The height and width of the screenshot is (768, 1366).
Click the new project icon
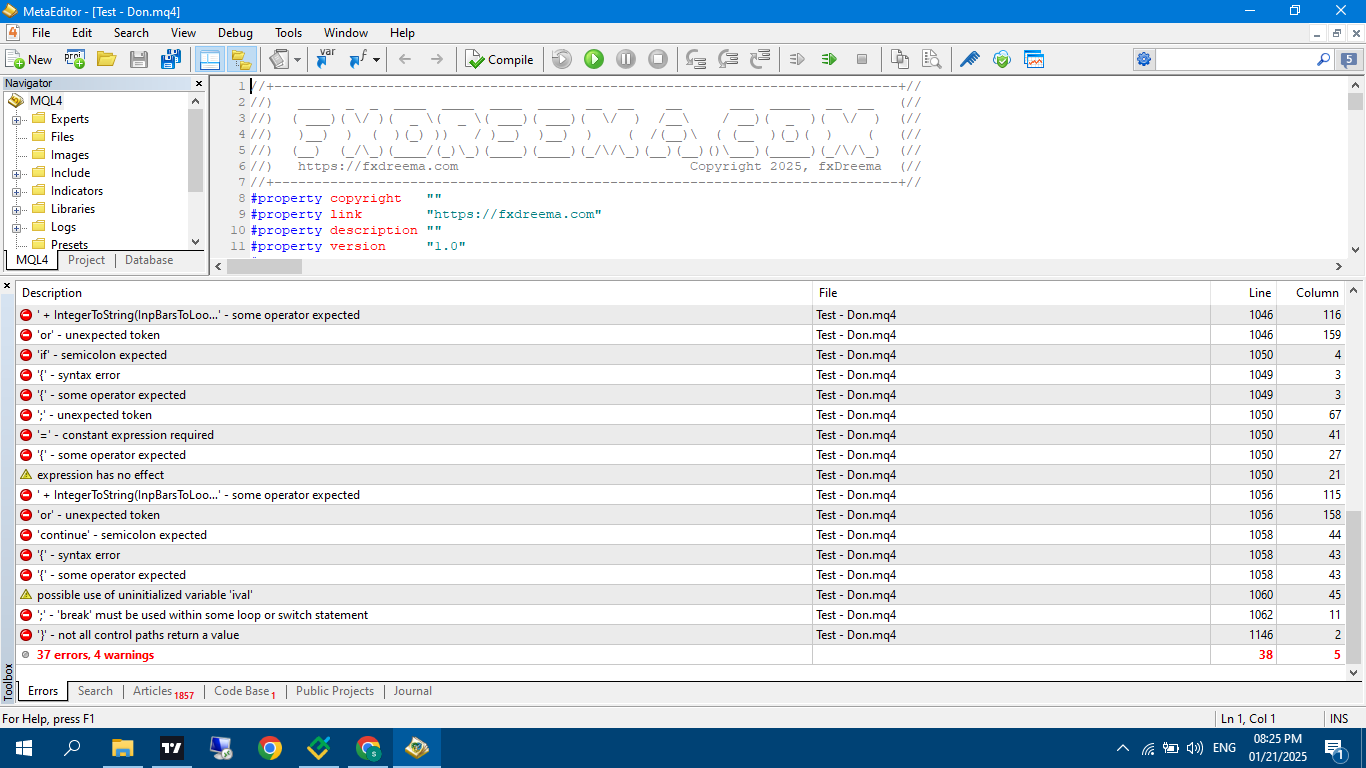(x=75, y=60)
